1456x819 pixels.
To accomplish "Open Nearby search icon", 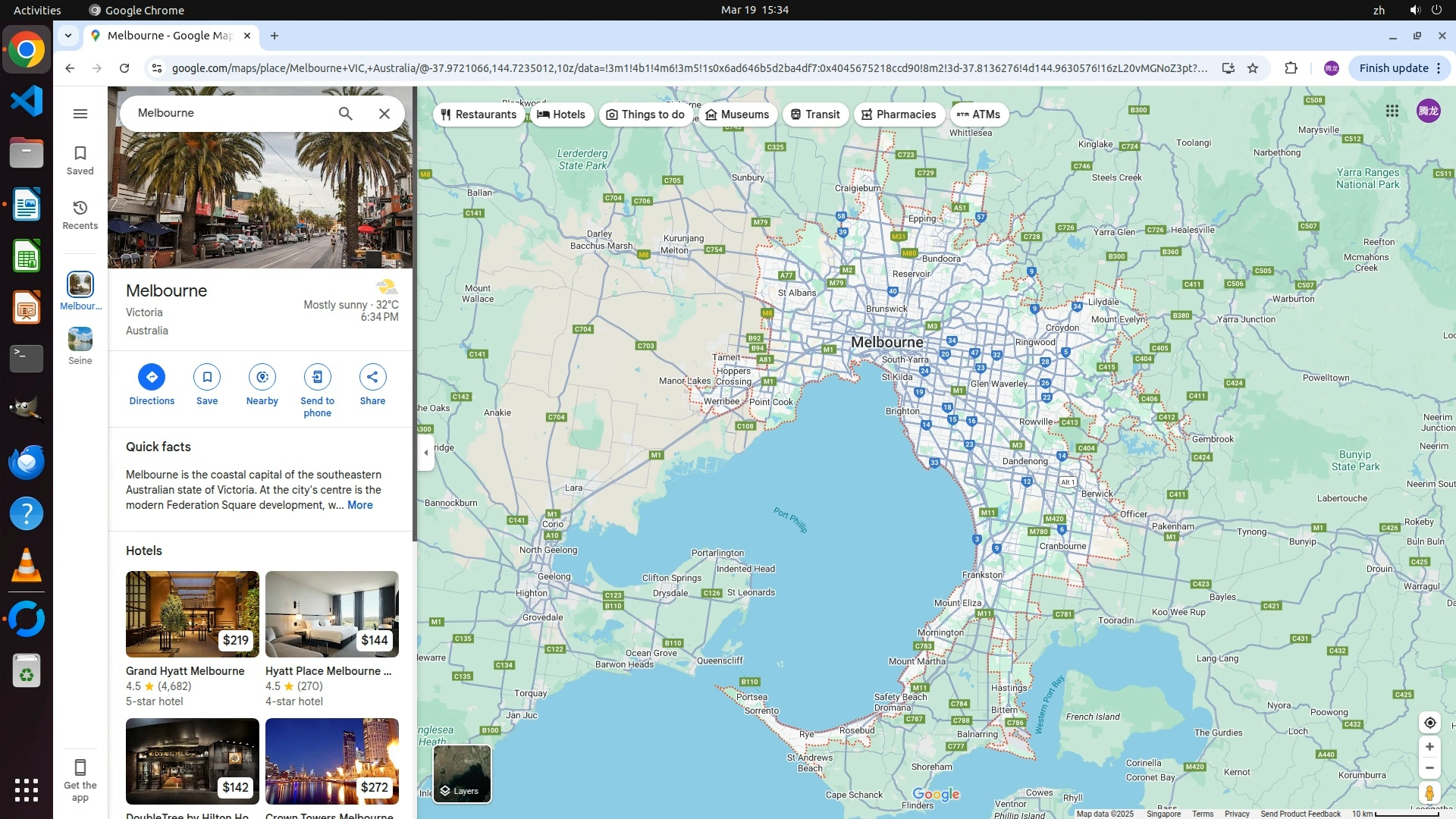I will pos(262,377).
